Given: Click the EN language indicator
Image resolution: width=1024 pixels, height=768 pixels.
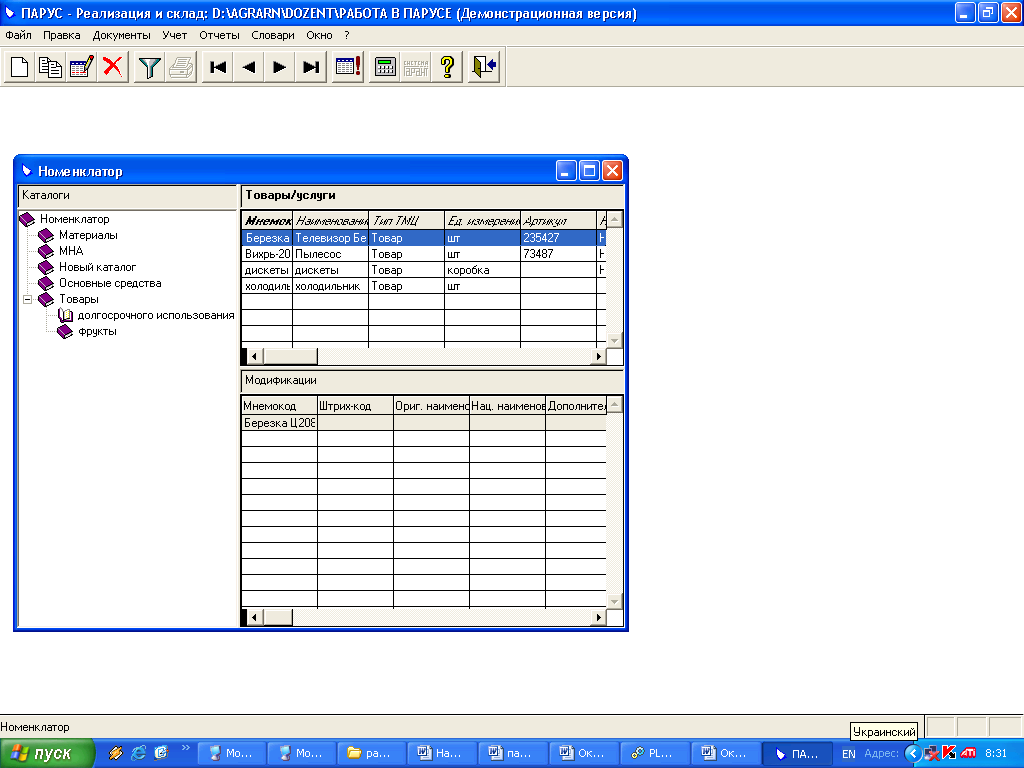Looking at the screenshot, I should tap(848, 754).
